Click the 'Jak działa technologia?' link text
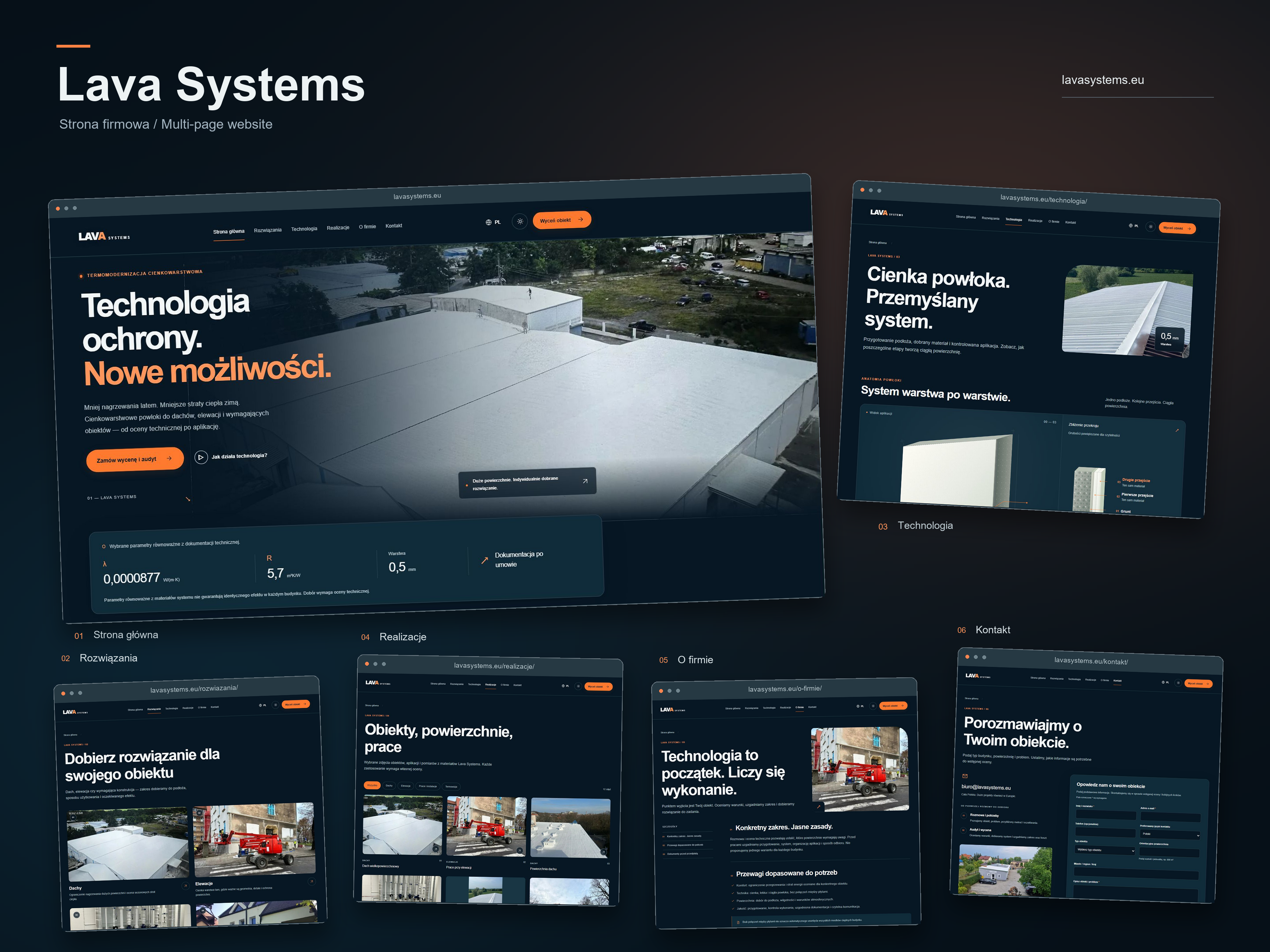The height and width of the screenshot is (952, 1270). (240, 456)
